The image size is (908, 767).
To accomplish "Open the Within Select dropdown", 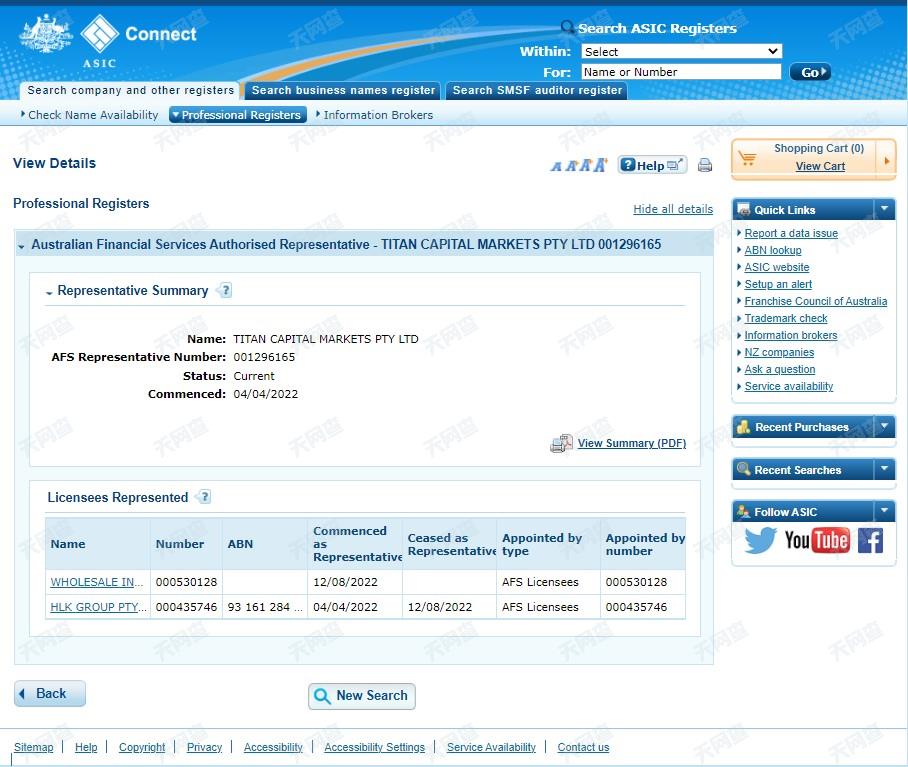I will point(682,52).
